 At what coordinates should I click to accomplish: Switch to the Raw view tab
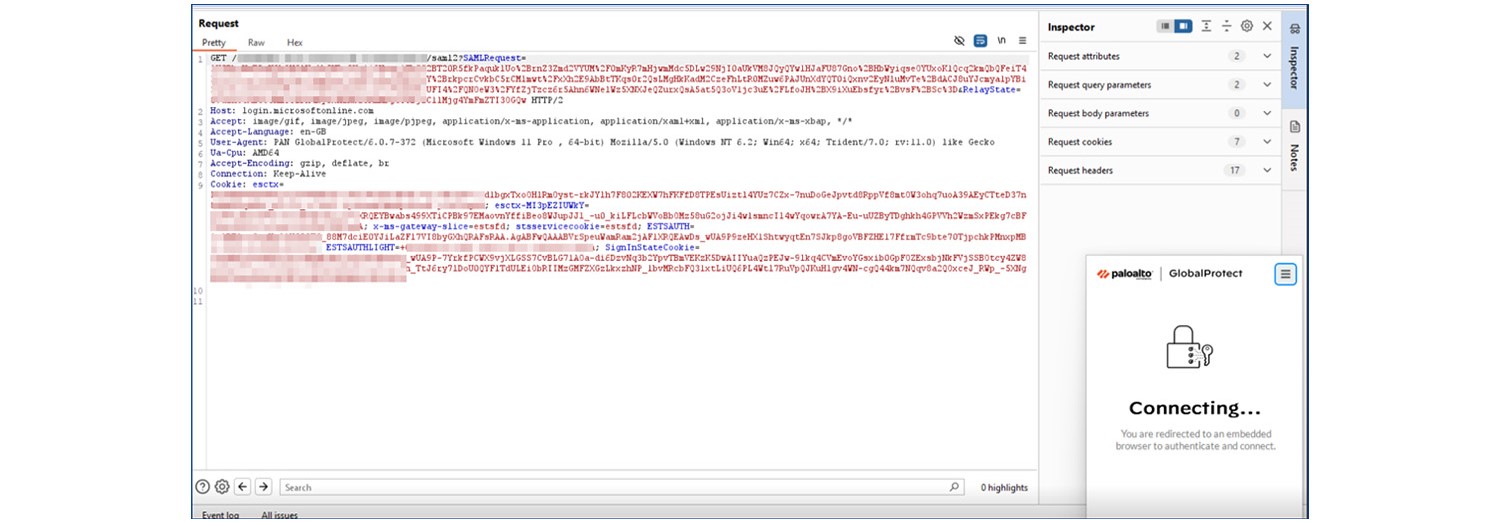[256, 43]
